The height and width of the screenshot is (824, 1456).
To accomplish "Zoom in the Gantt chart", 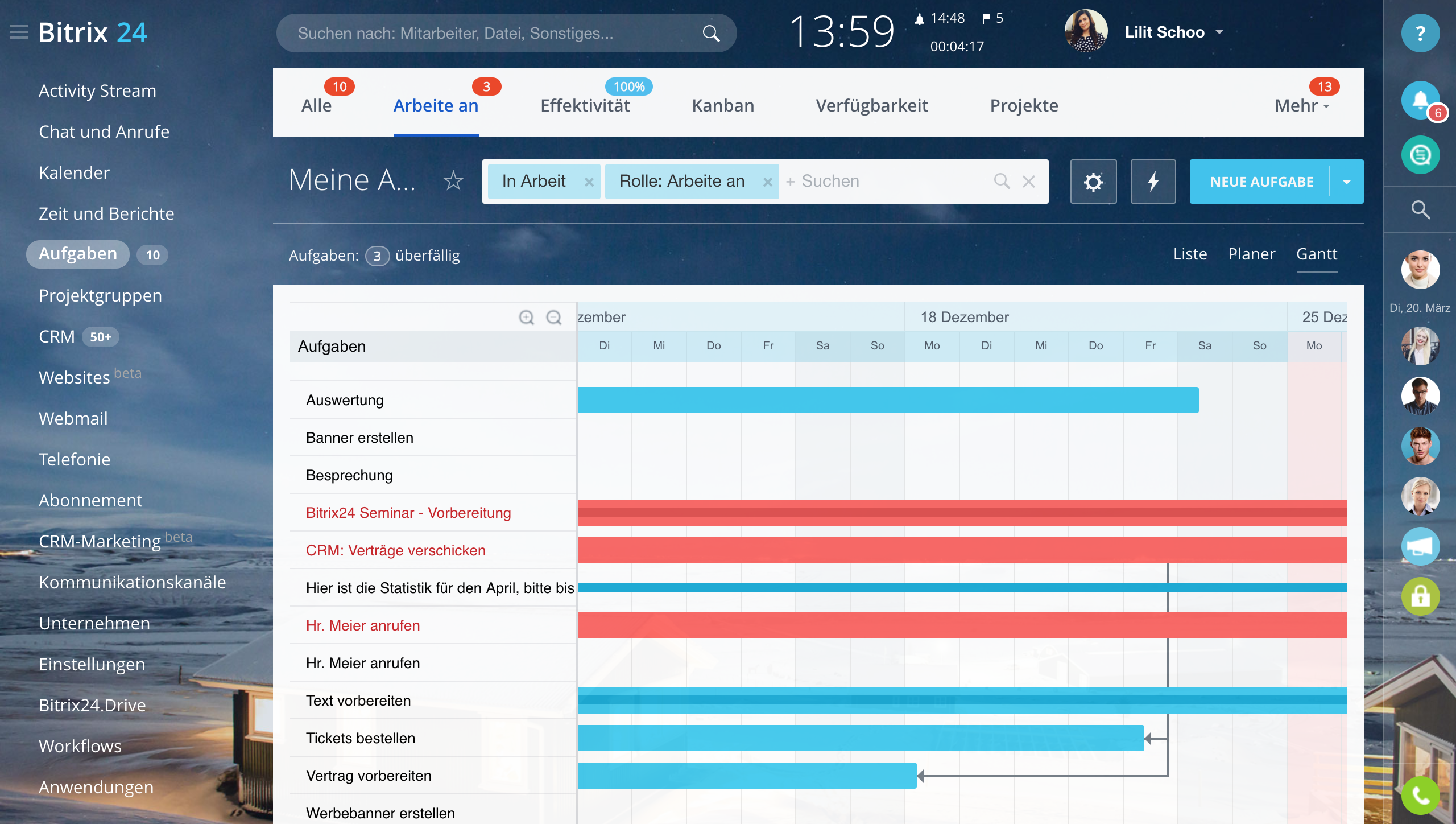I will tap(527, 317).
